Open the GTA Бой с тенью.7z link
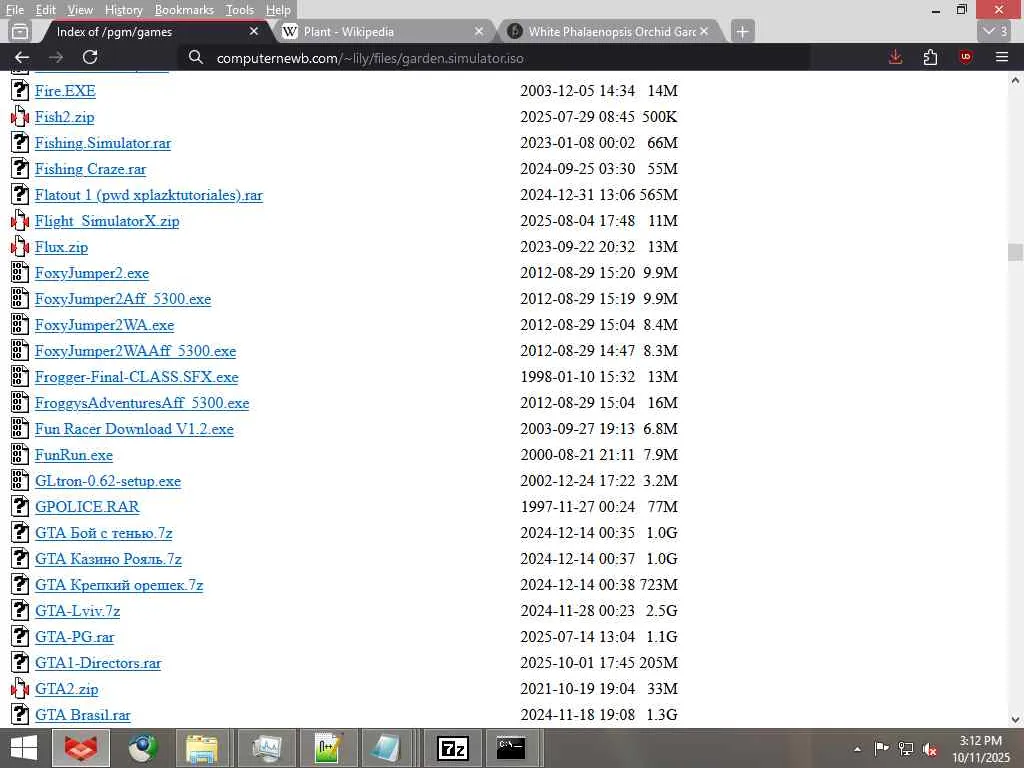 [x=104, y=533]
